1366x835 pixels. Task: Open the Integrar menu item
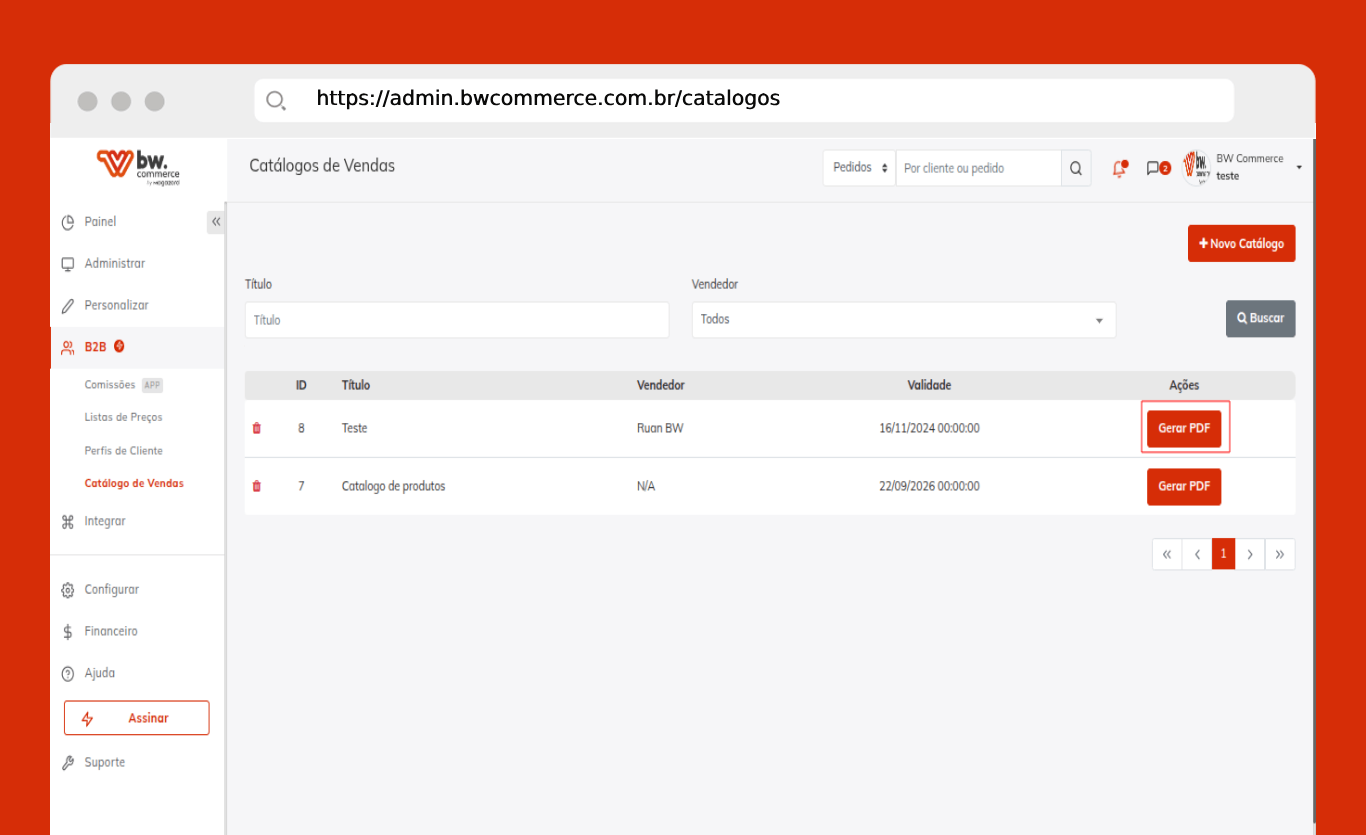tap(105, 522)
